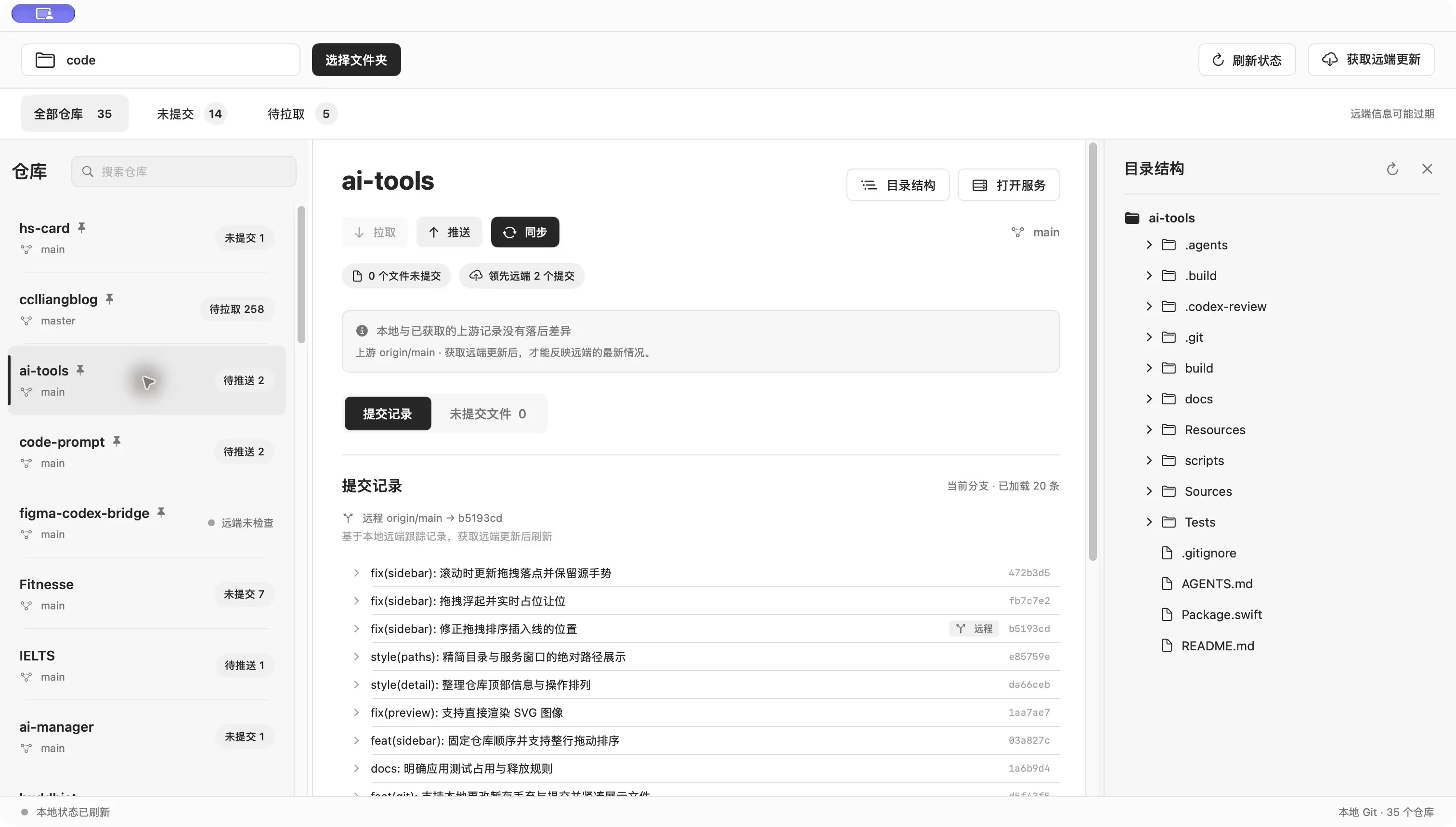Image resolution: width=1456 pixels, height=827 pixels.
Task: Expand commit fix(preview) 支持直接渲染 SVG 图像
Action: (356, 712)
